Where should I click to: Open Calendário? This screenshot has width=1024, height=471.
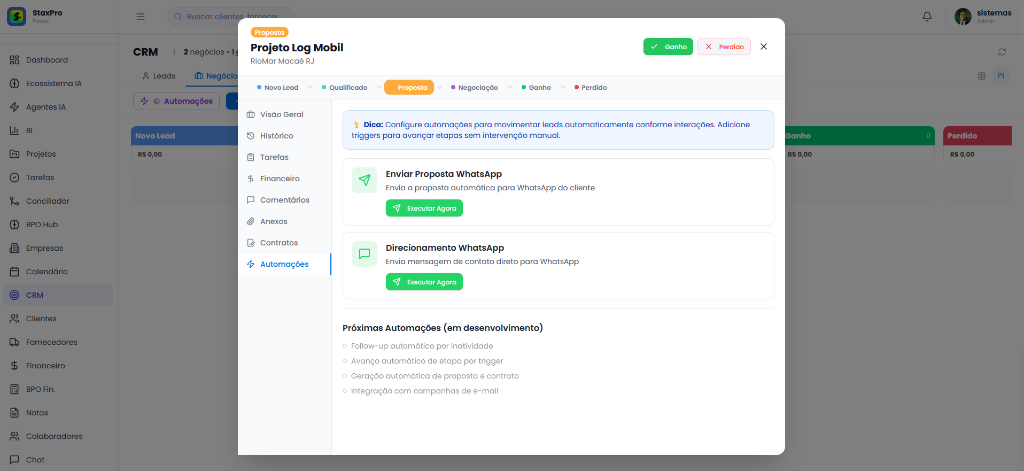point(57,272)
